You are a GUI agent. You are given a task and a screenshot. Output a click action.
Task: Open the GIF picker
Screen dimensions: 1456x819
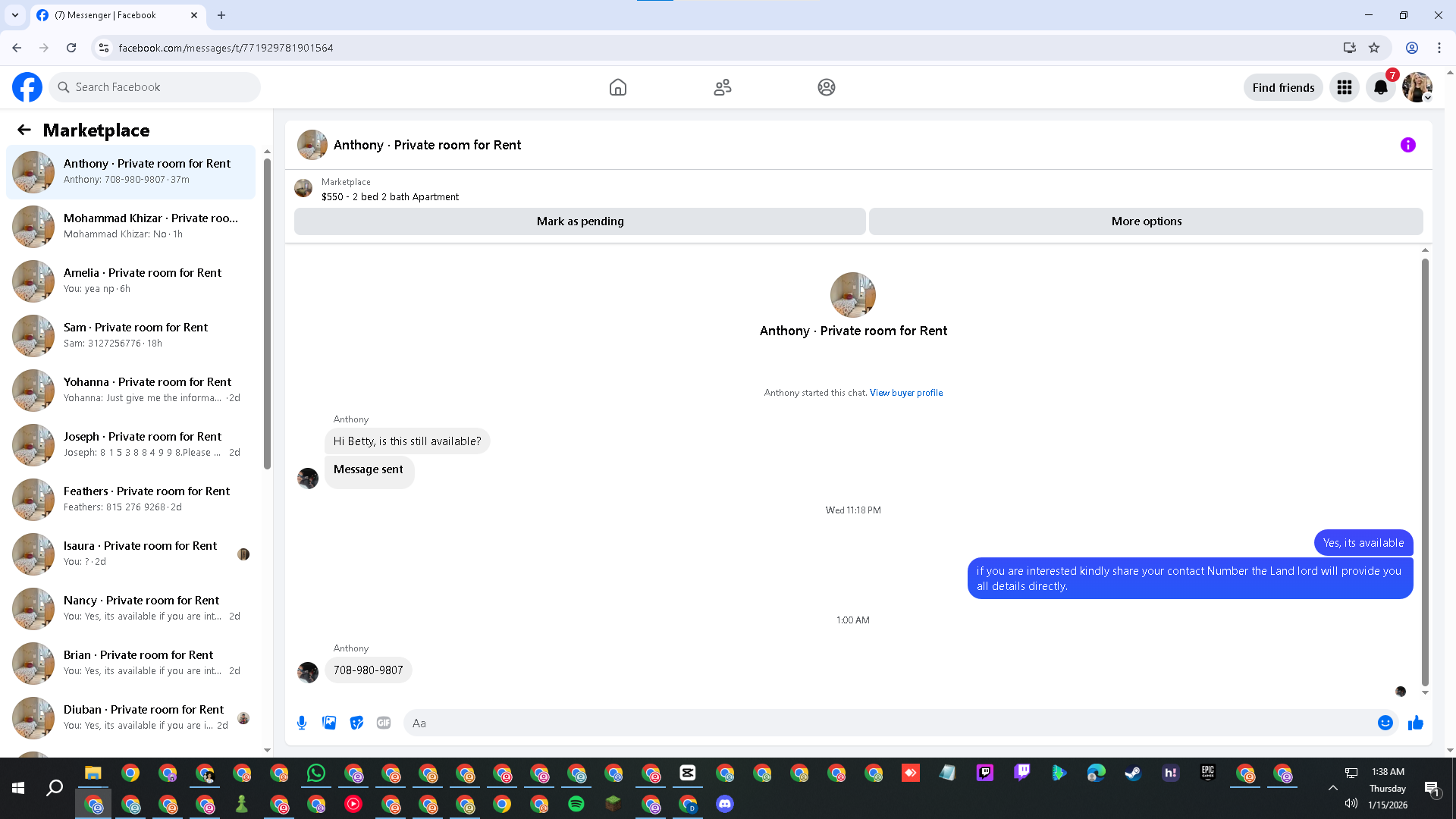[x=384, y=723]
